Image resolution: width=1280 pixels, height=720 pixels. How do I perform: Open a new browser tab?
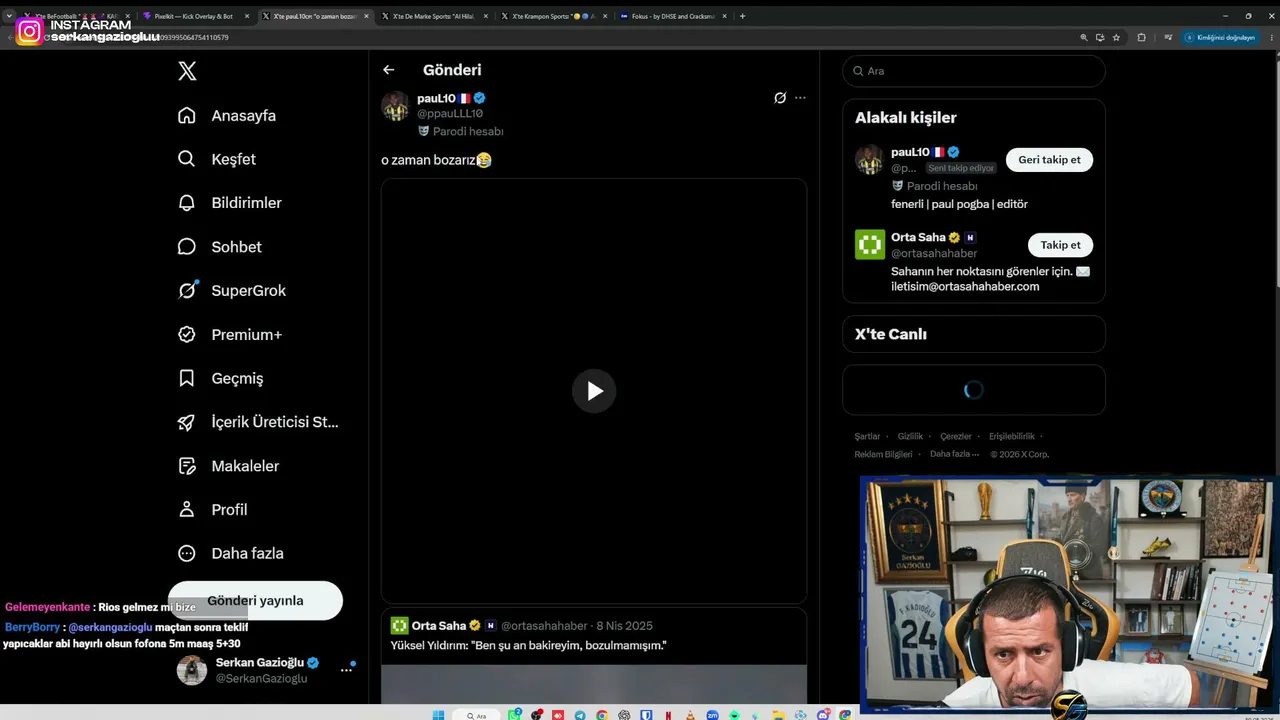(742, 16)
